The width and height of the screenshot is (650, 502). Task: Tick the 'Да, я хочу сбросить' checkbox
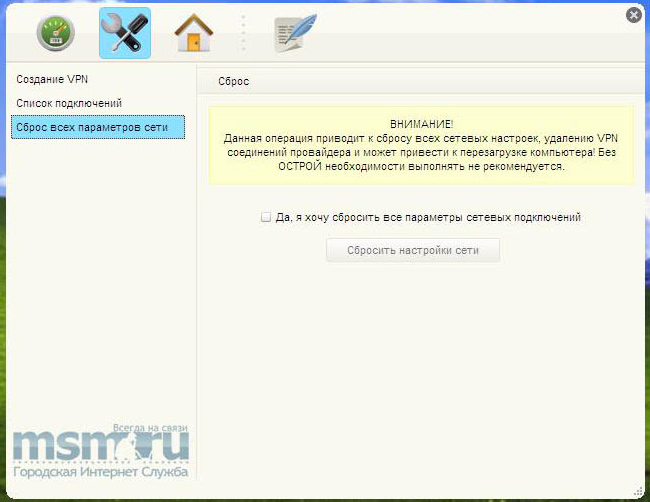point(266,217)
